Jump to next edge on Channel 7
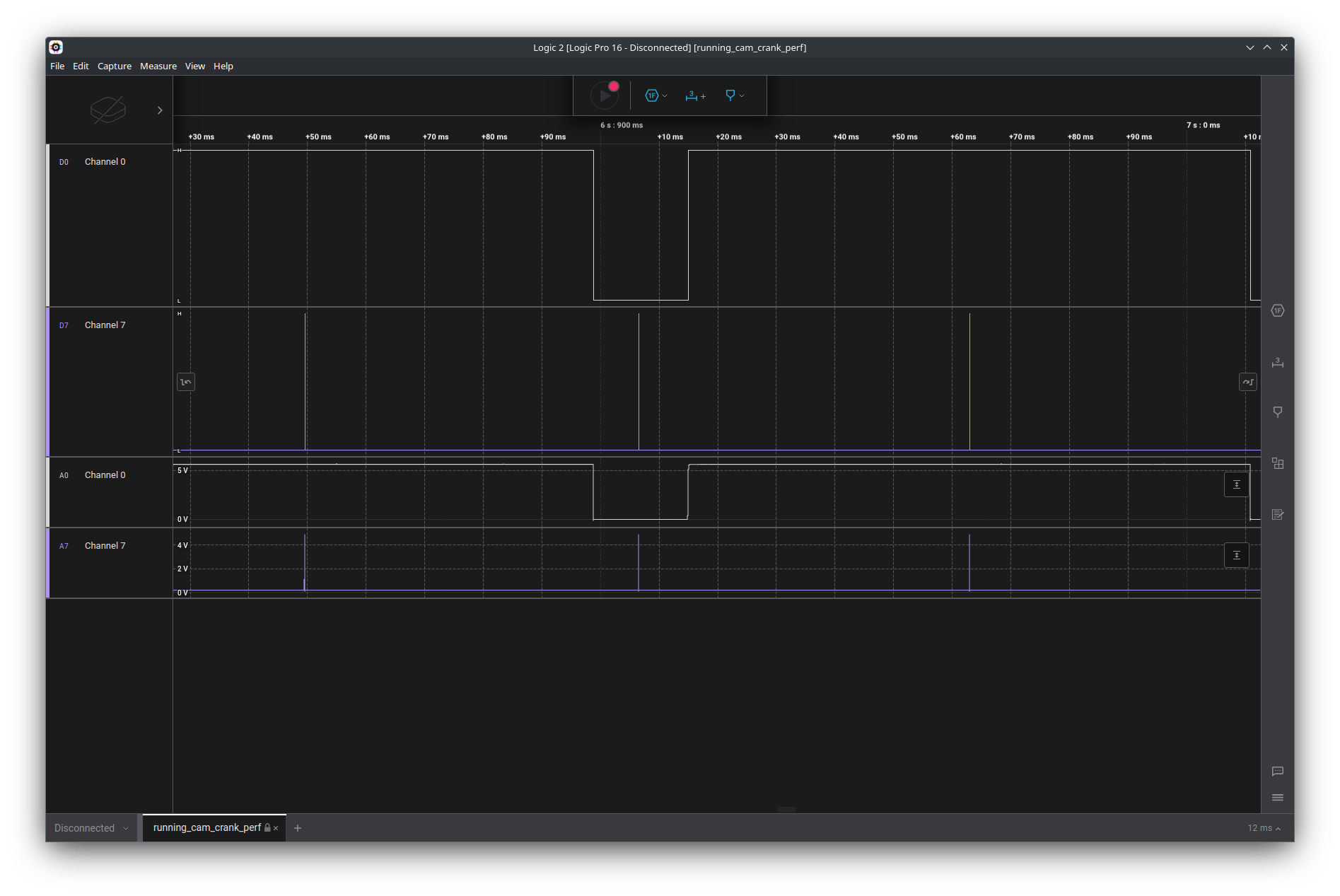 click(1247, 382)
